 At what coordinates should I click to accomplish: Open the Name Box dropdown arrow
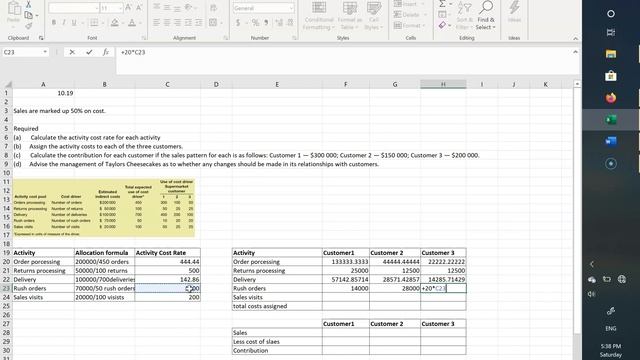point(45,52)
